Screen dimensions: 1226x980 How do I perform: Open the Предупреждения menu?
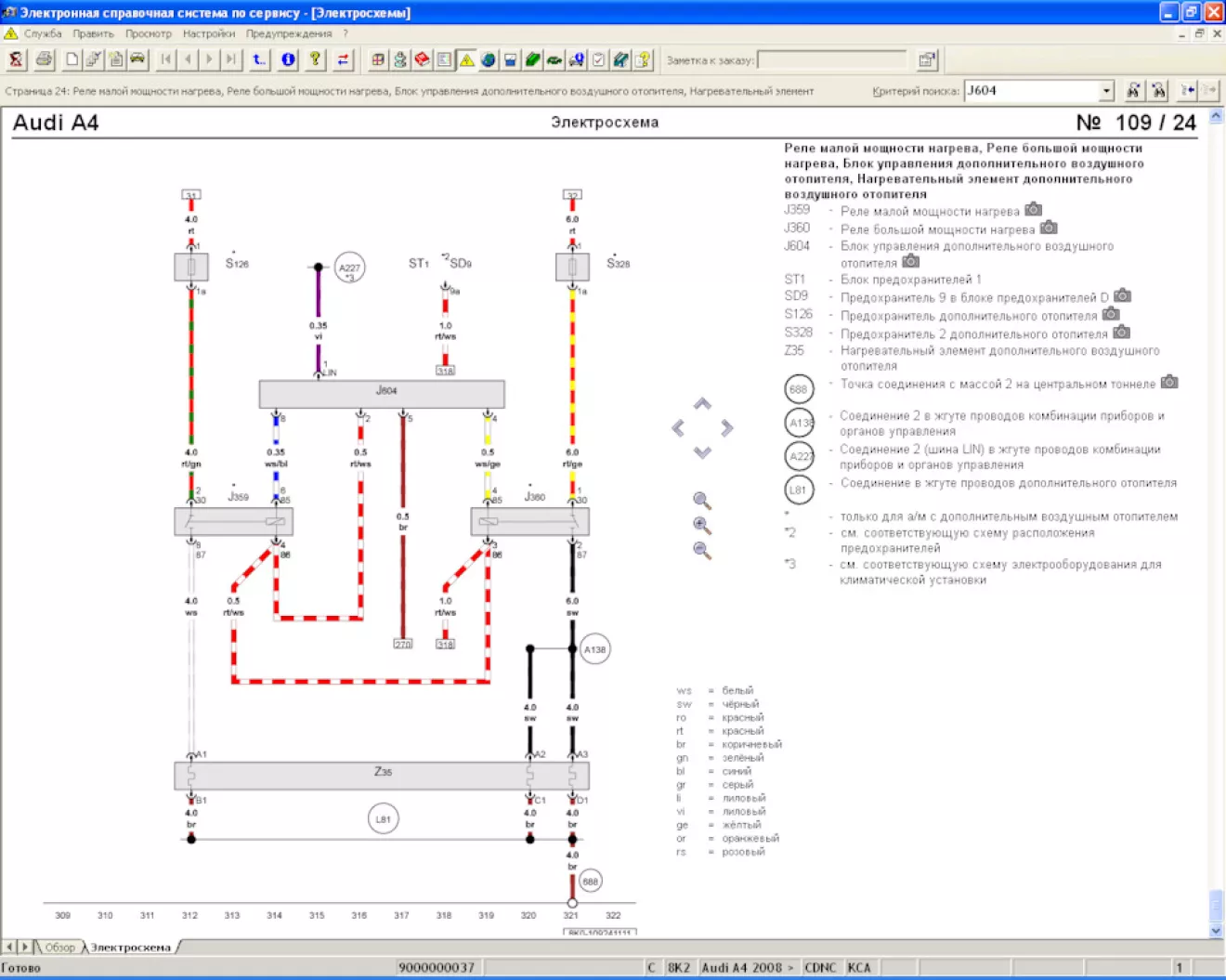[x=289, y=33]
